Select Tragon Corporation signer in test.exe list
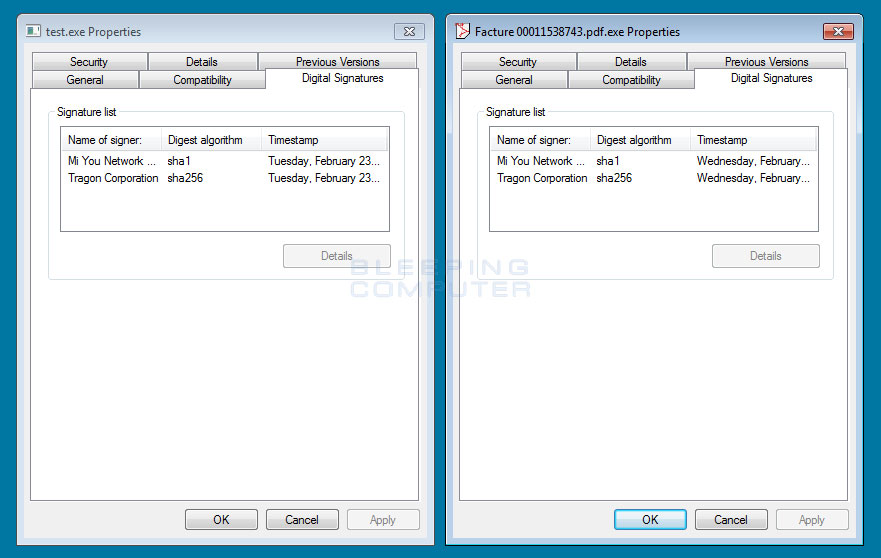Screen dimensions: 881x558 [x=113, y=178]
